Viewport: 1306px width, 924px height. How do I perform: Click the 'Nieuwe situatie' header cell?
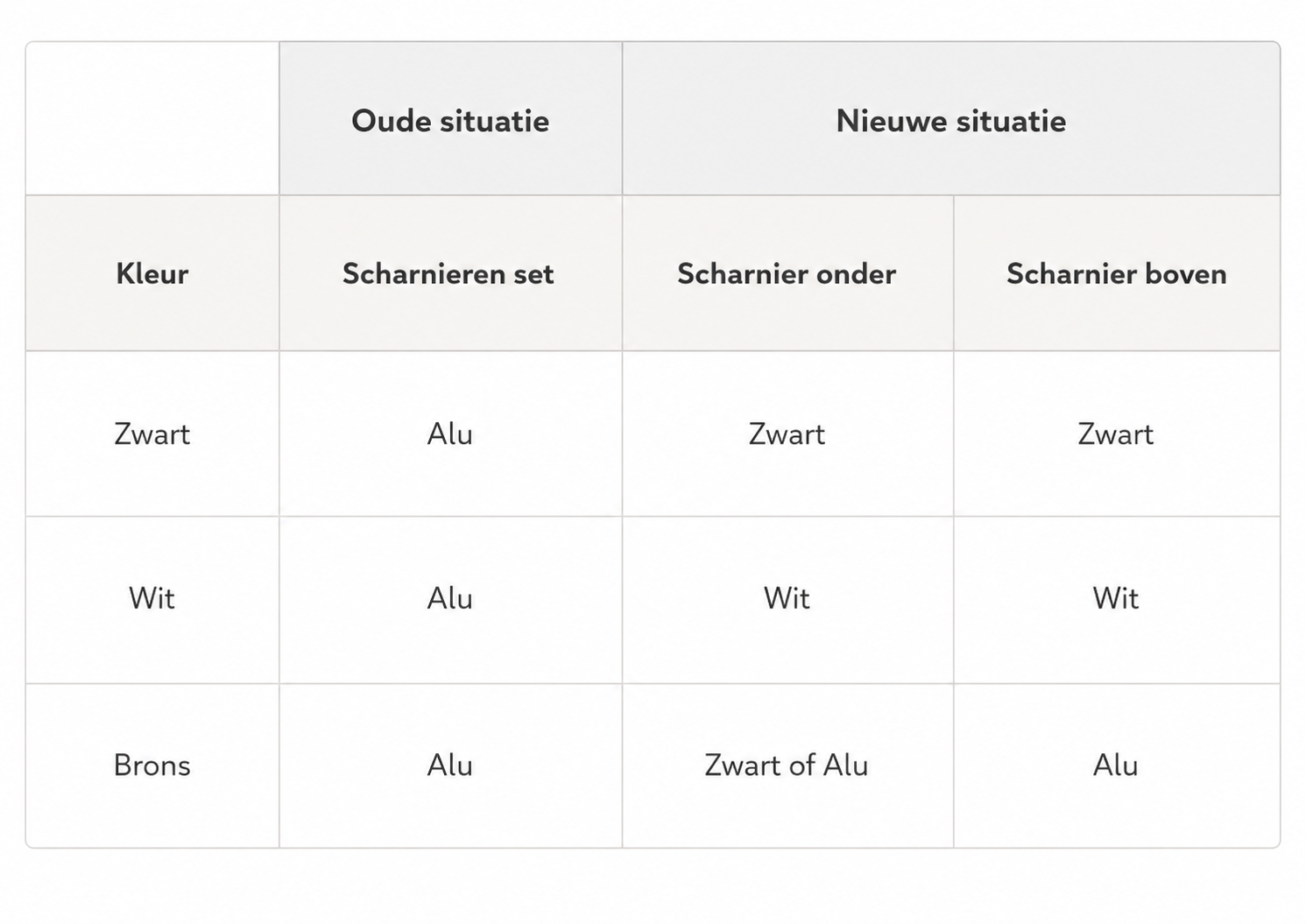951,119
